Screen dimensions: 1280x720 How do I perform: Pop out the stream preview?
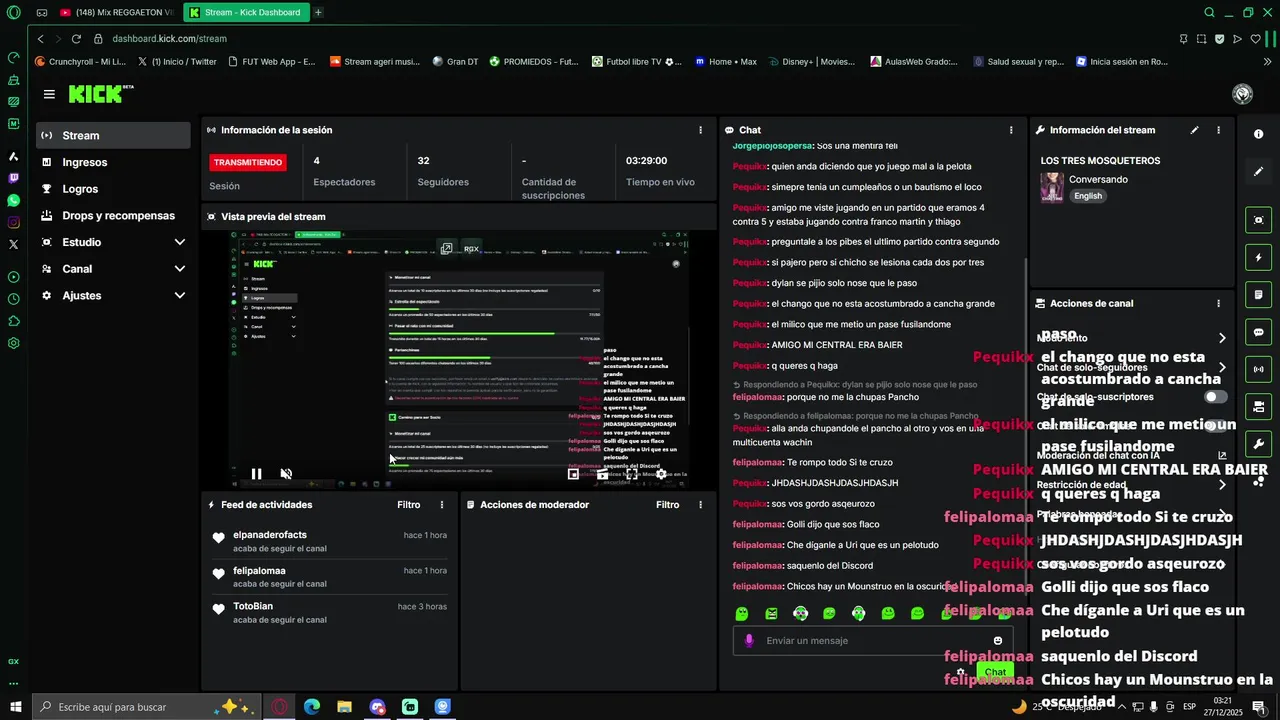click(446, 248)
